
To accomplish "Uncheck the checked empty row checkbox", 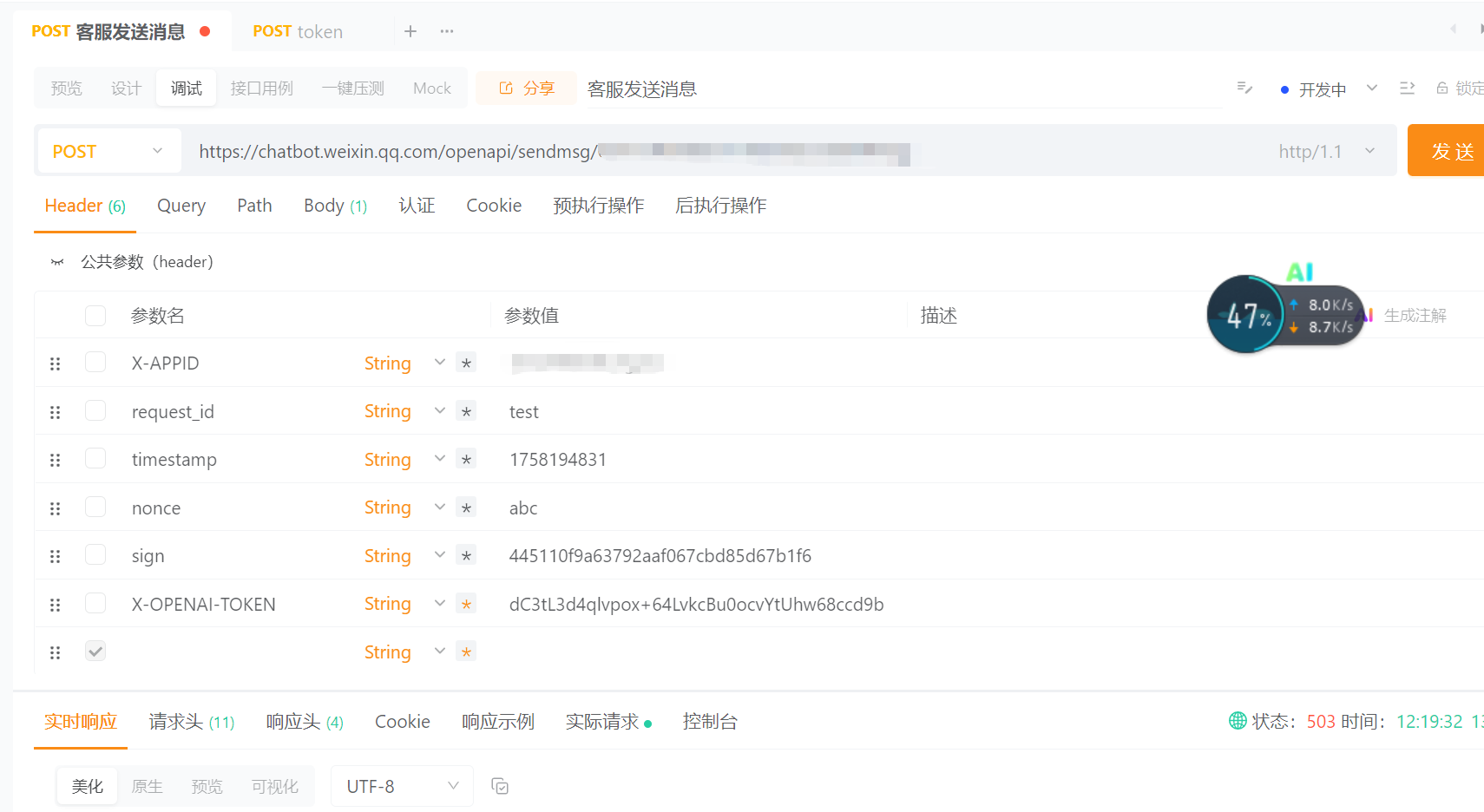I will (95, 651).
